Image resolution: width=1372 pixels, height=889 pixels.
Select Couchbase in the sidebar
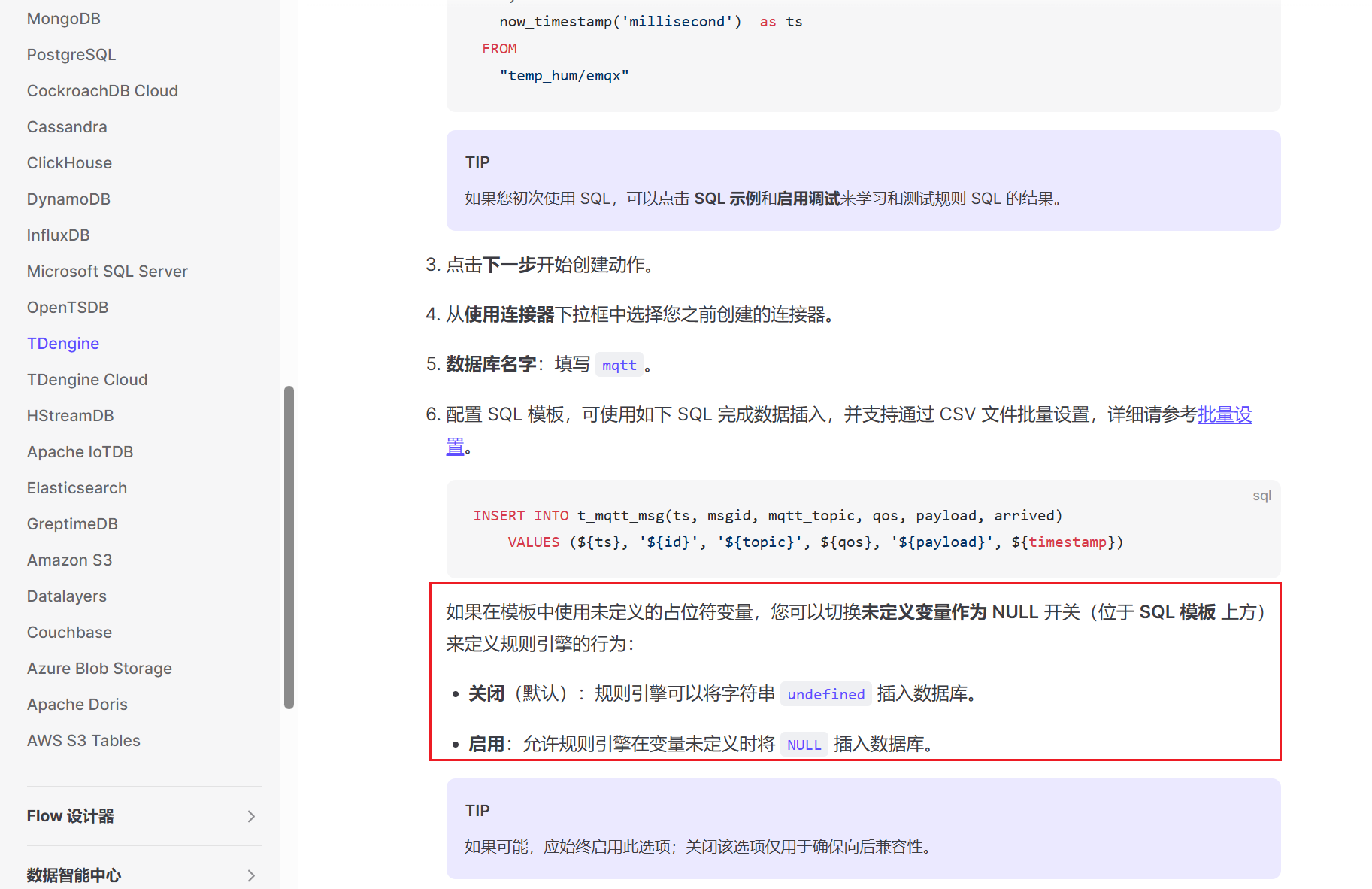pyautogui.click(x=69, y=633)
